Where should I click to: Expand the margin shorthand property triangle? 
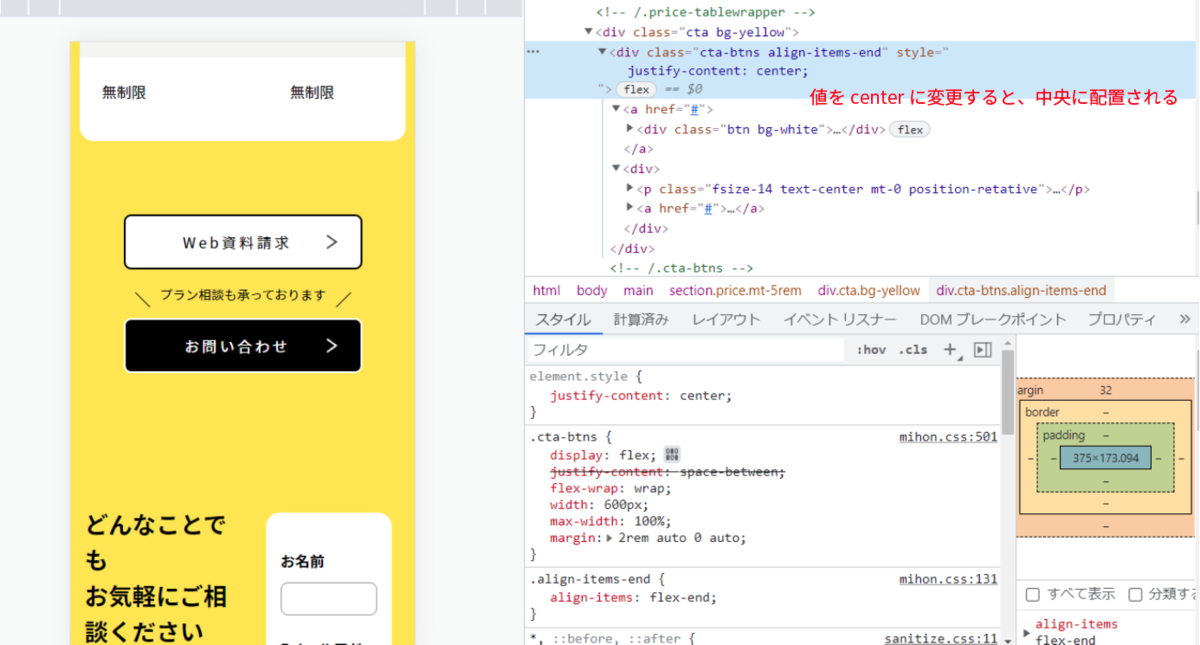(x=611, y=538)
